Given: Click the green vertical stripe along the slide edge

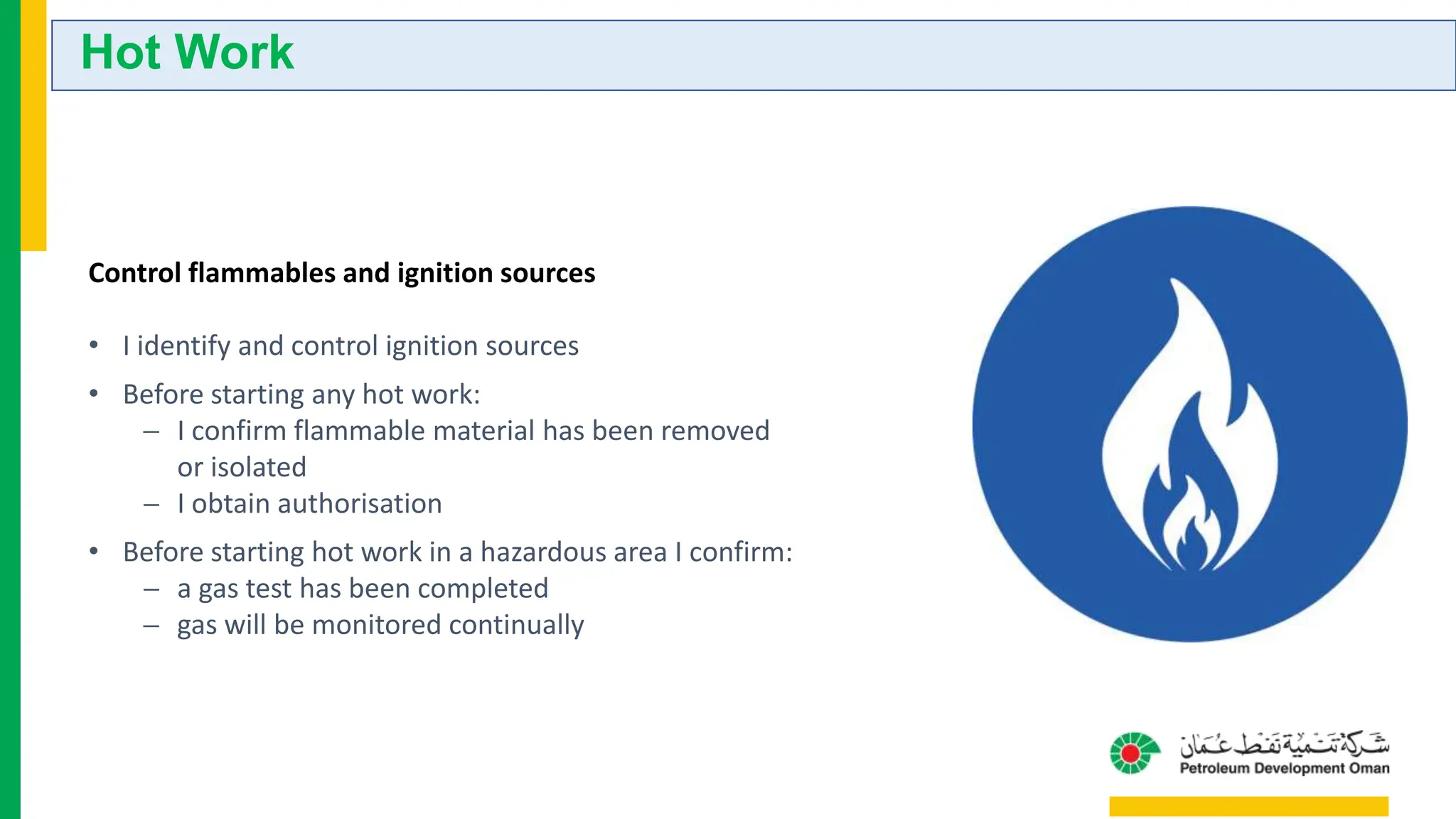Looking at the screenshot, I should point(10,409).
